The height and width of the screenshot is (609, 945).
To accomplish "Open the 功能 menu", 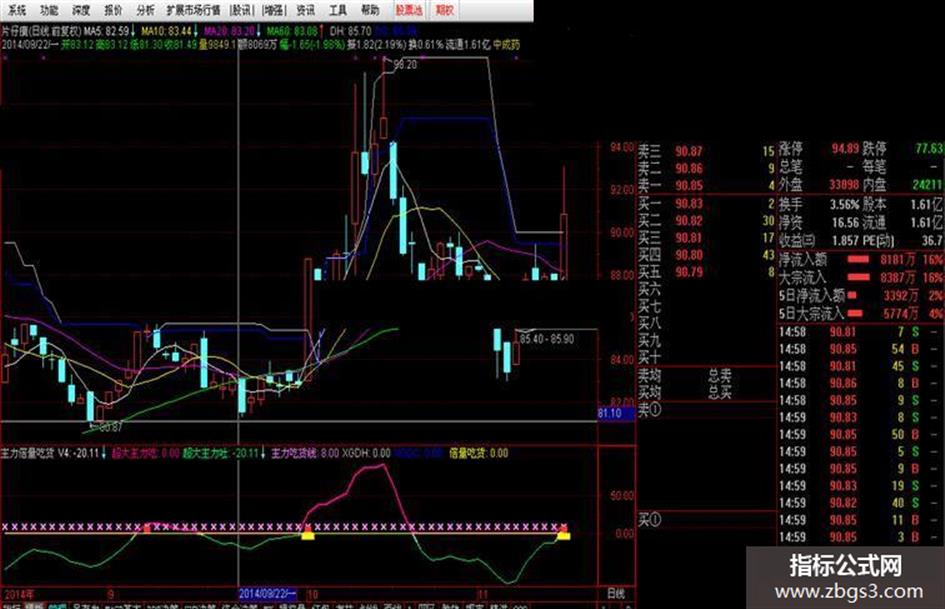I will click(49, 10).
